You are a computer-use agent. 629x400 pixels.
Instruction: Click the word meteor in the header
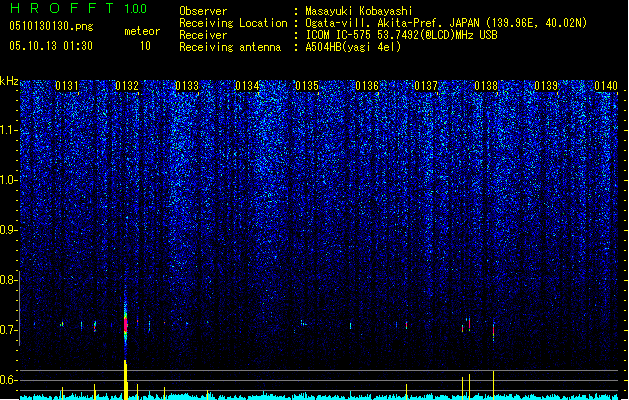[x=142, y=31]
